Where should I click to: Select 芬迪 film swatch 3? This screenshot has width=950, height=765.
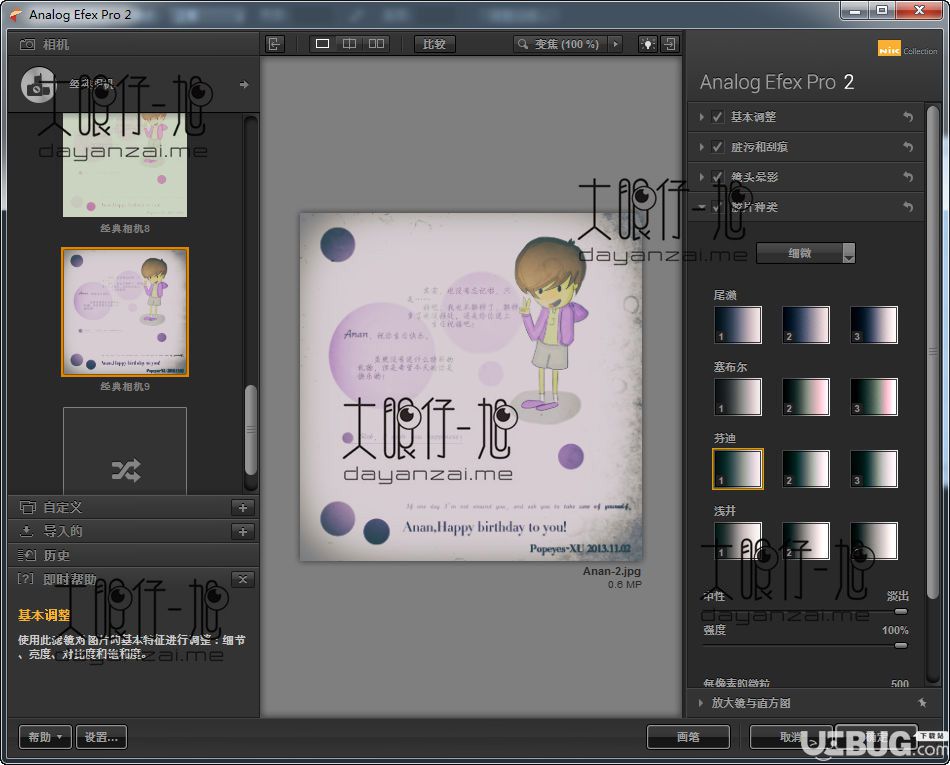click(x=874, y=469)
